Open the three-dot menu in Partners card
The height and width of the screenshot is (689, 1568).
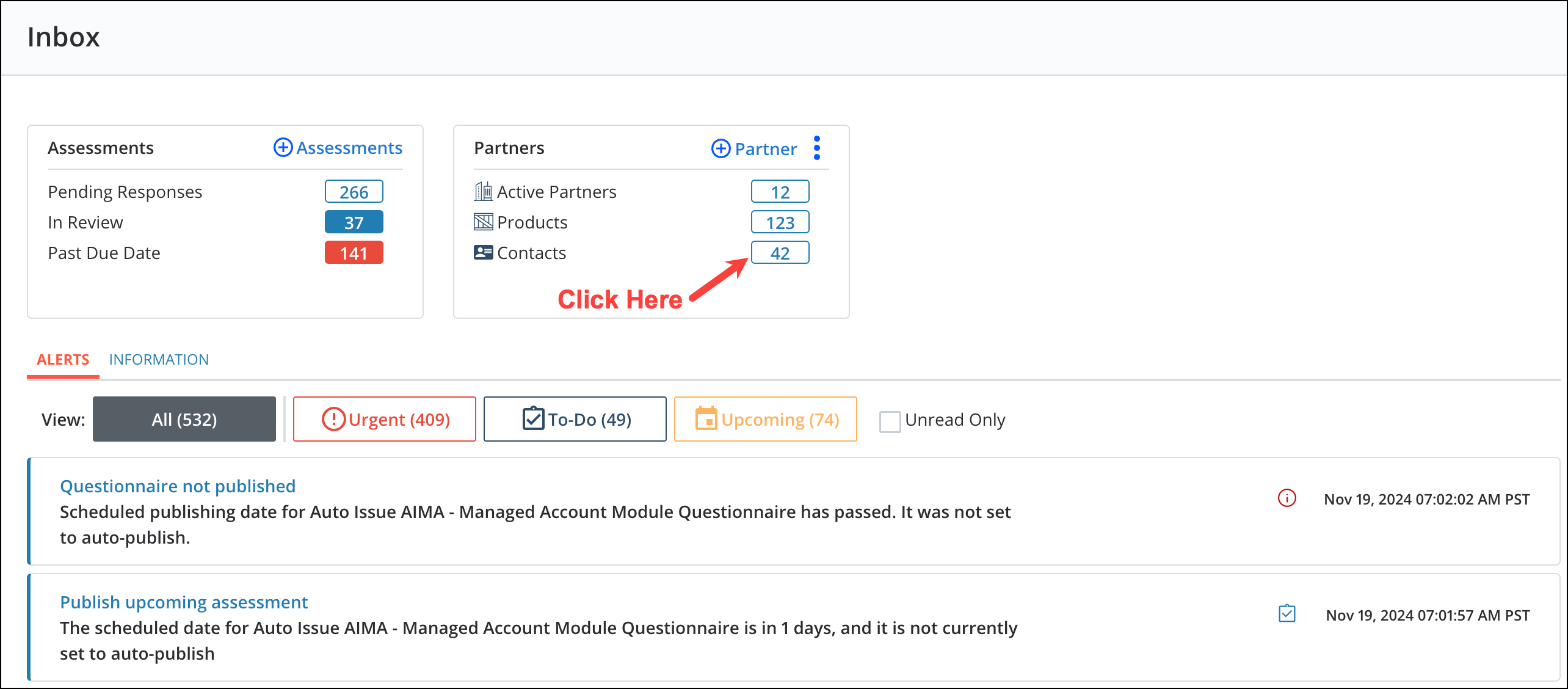point(817,148)
